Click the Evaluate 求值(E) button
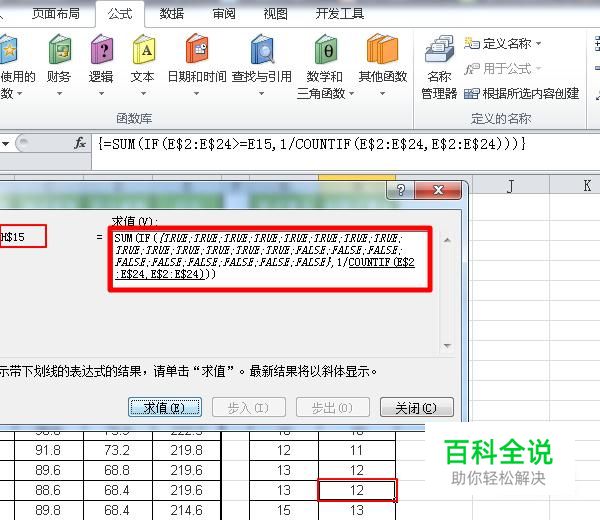 165,408
